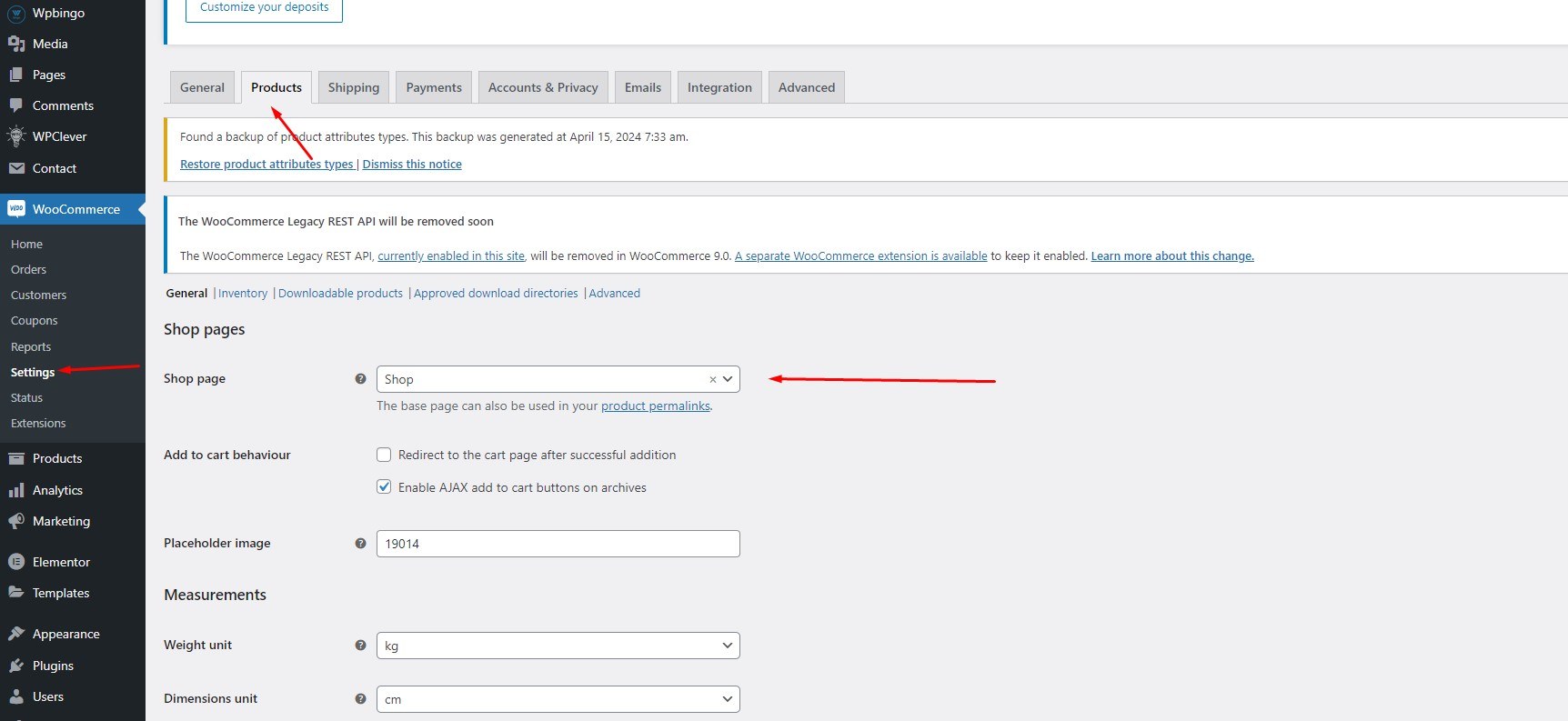This screenshot has width=1568, height=721.
Task: Click Restore product attributes types link
Action: tap(266, 165)
